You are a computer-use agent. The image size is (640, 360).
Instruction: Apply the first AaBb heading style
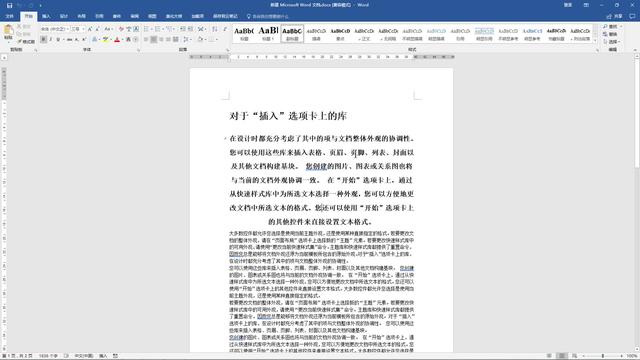click(244, 33)
